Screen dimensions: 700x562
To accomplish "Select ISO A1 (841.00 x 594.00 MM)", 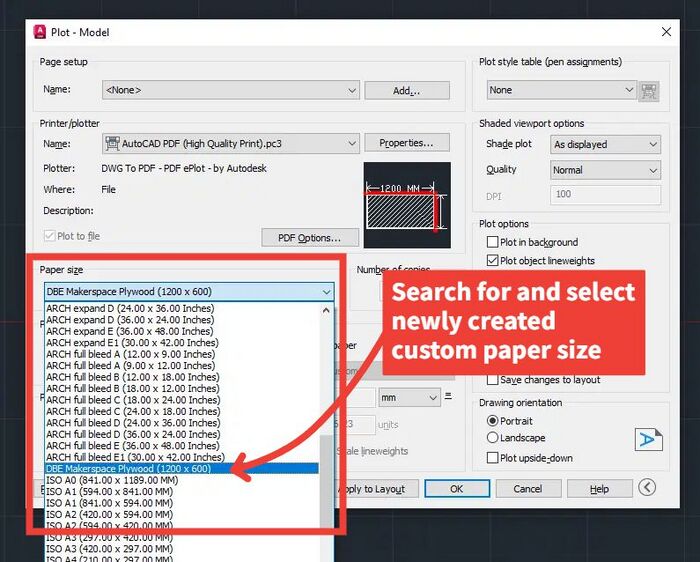I will tap(182, 503).
